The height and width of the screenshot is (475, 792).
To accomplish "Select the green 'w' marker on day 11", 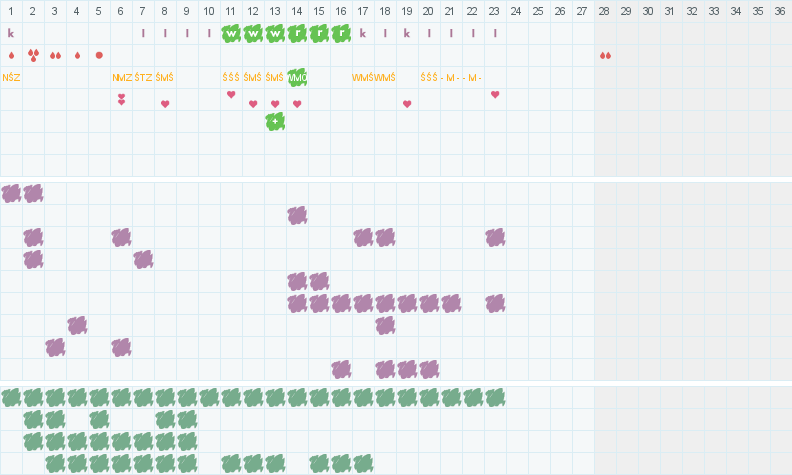I will coord(231,33).
